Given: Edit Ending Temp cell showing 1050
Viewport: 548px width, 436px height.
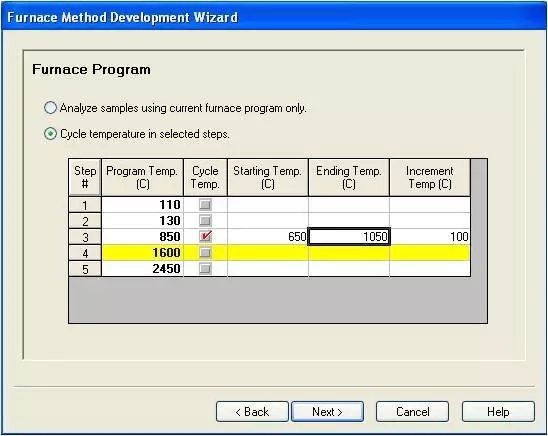Looking at the screenshot, I should pos(349,237).
